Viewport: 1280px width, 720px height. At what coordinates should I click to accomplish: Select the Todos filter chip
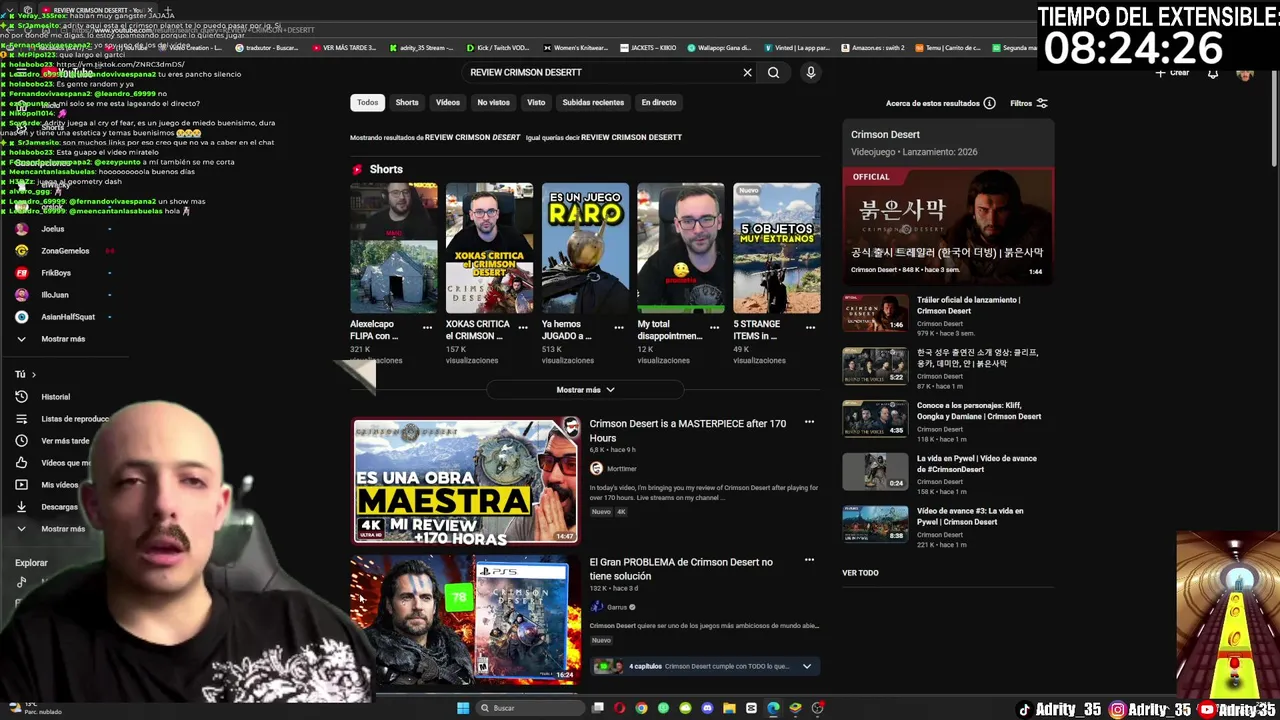367,102
